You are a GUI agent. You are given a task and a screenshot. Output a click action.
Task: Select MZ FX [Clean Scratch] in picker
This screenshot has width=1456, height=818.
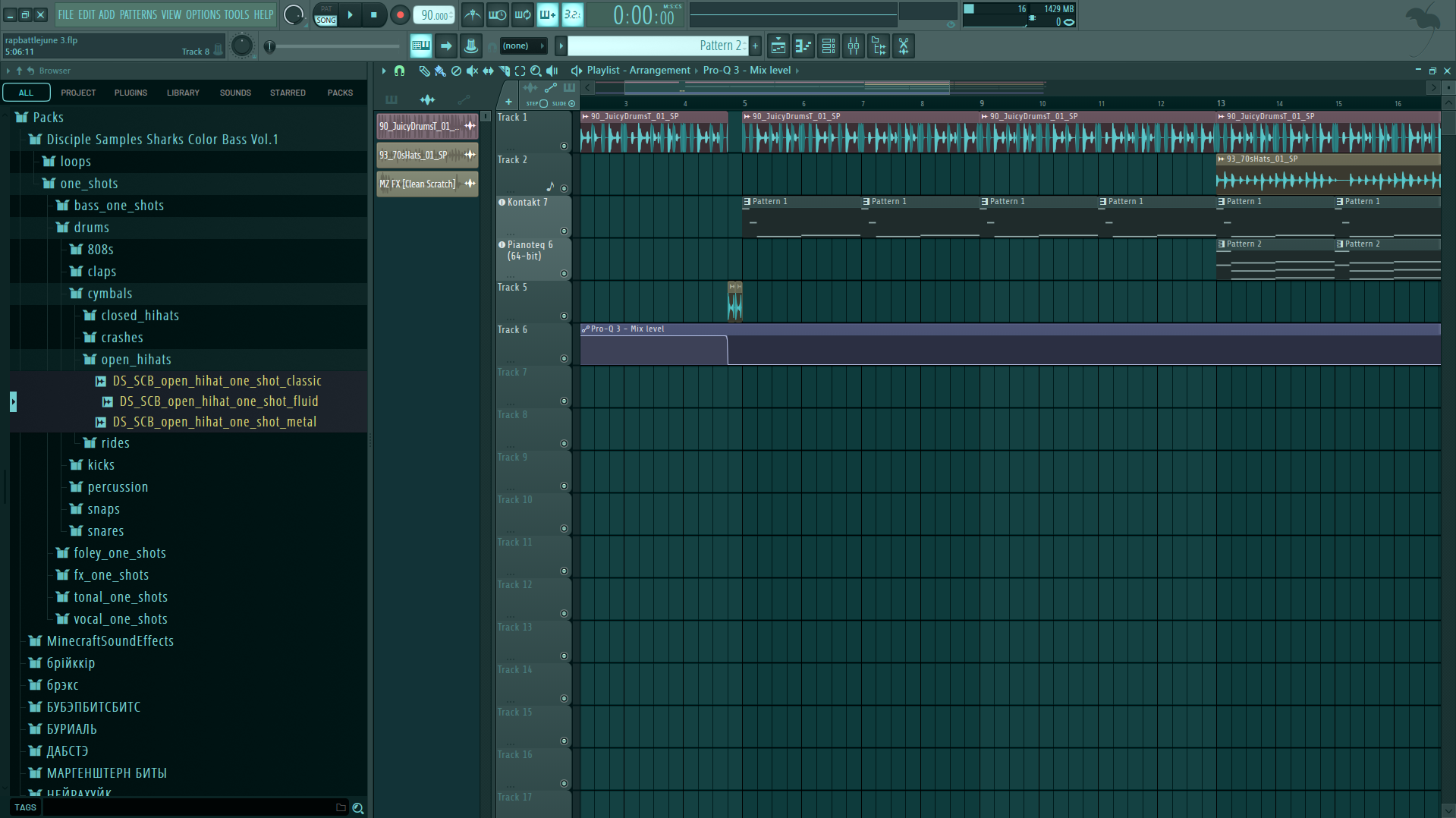(x=427, y=184)
